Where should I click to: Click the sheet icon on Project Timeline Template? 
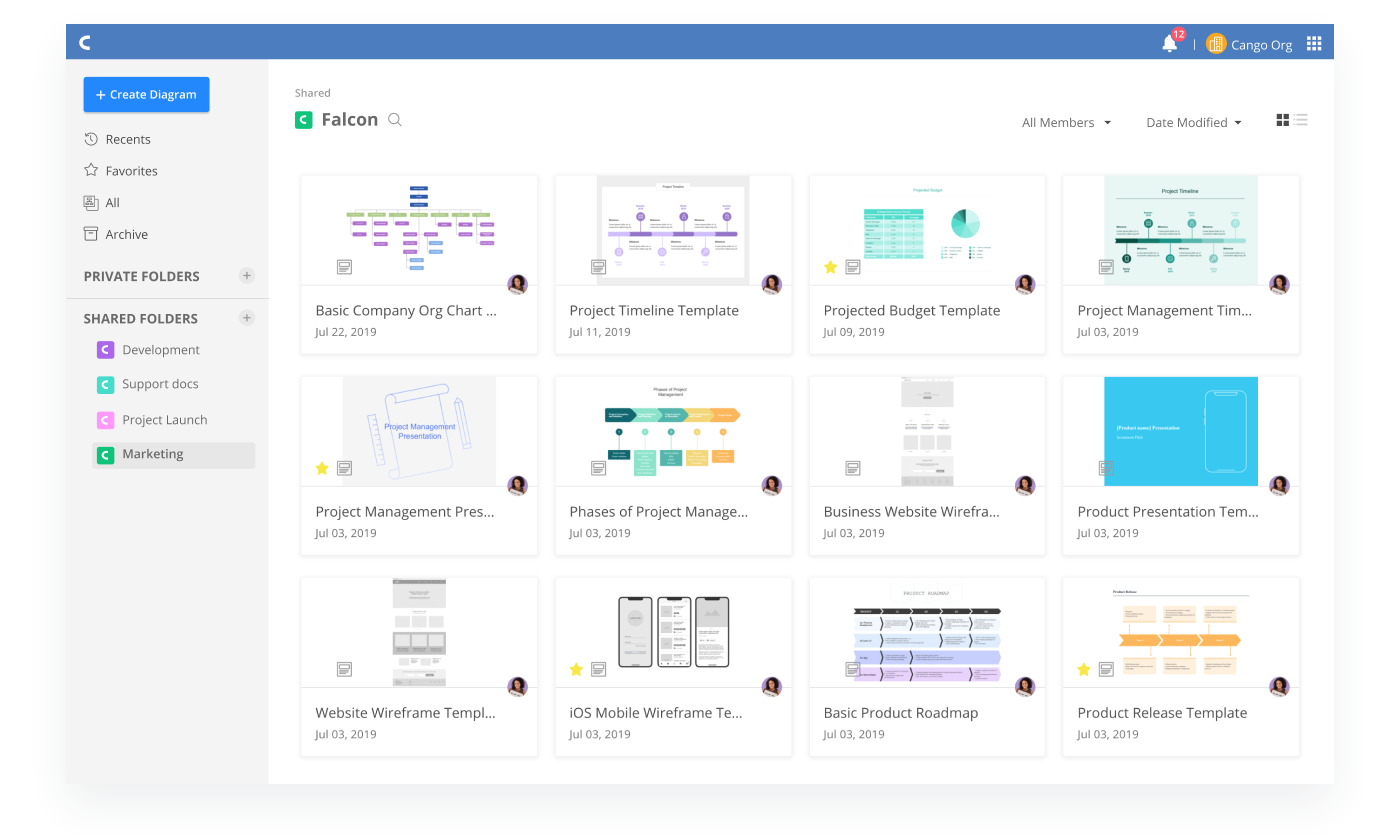pyautogui.click(x=598, y=266)
